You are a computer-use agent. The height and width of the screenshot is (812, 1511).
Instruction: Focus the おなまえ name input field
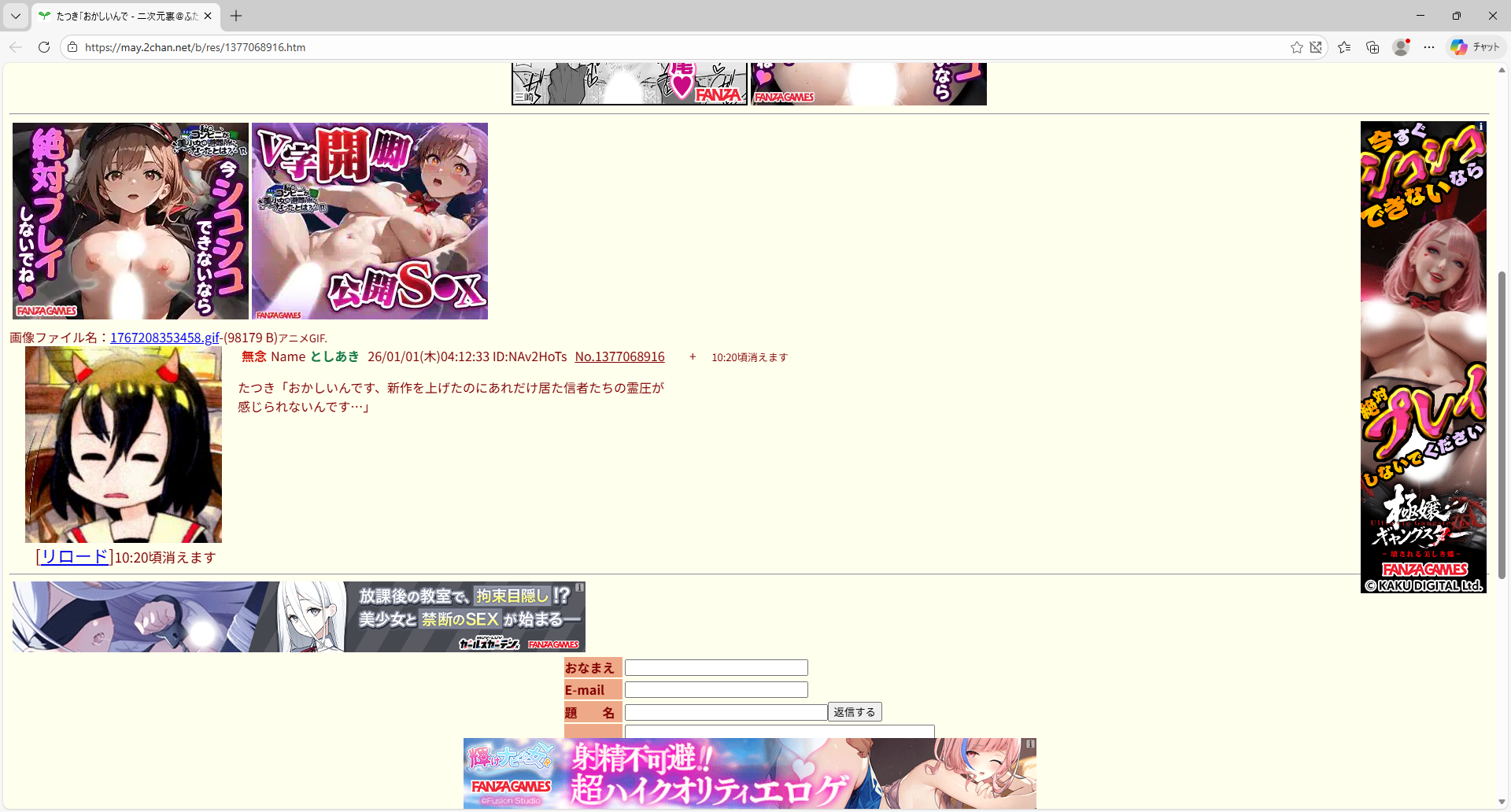(715, 668)
